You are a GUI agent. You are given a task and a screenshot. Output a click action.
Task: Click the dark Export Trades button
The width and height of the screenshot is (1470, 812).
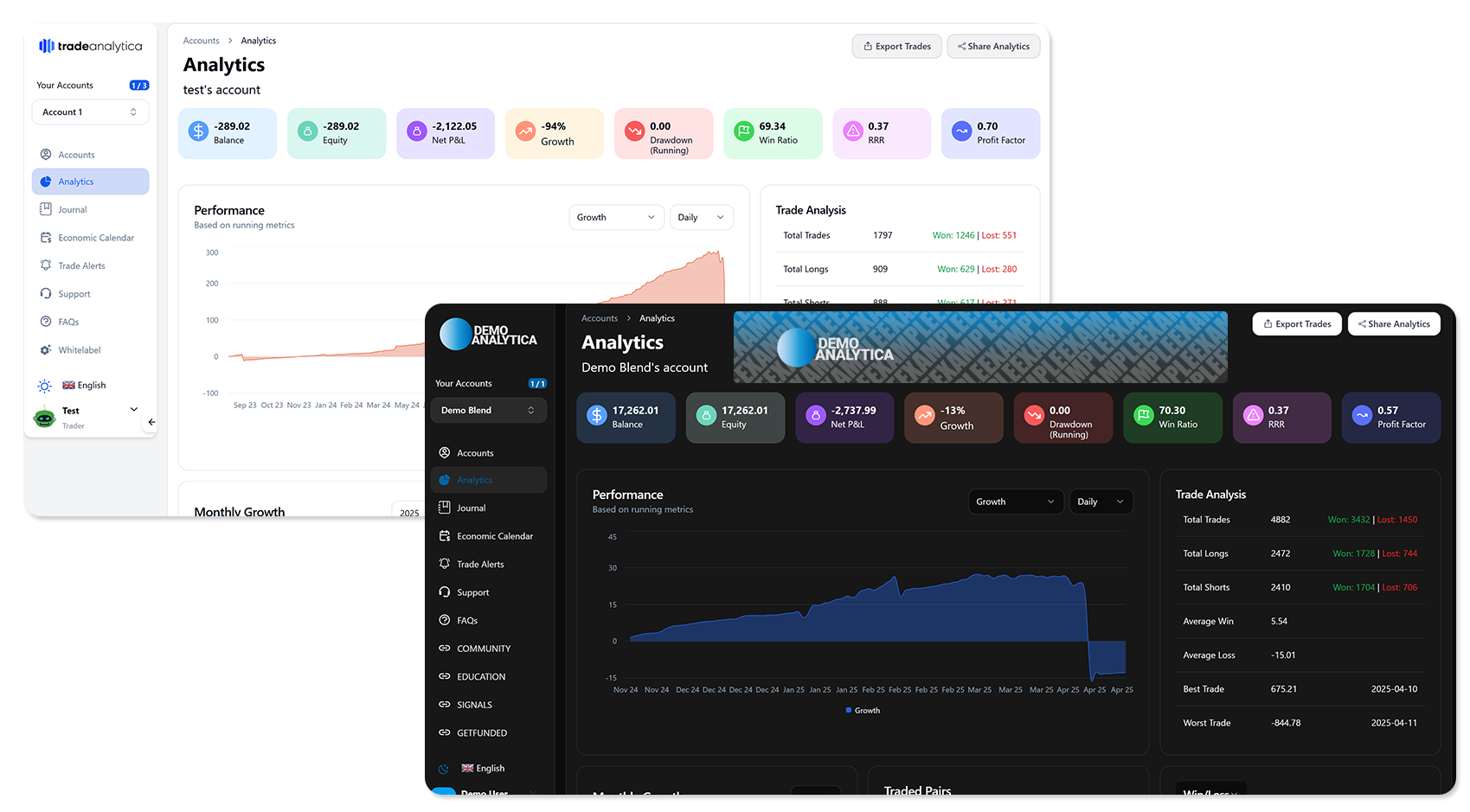1297,324
